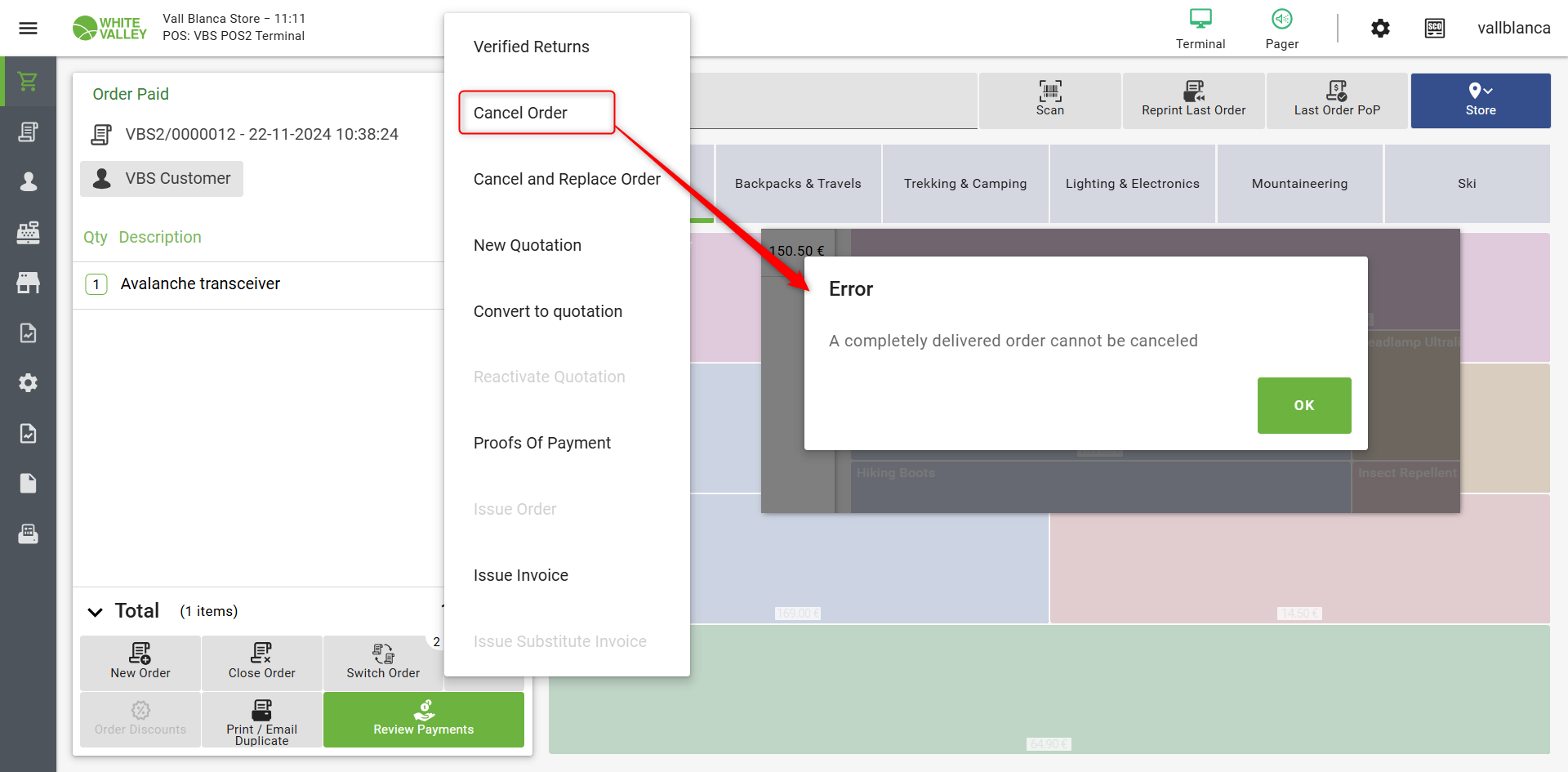1568x772 pixels.
Task: Select Cancel Order from menu
Action: pos(520,113)
